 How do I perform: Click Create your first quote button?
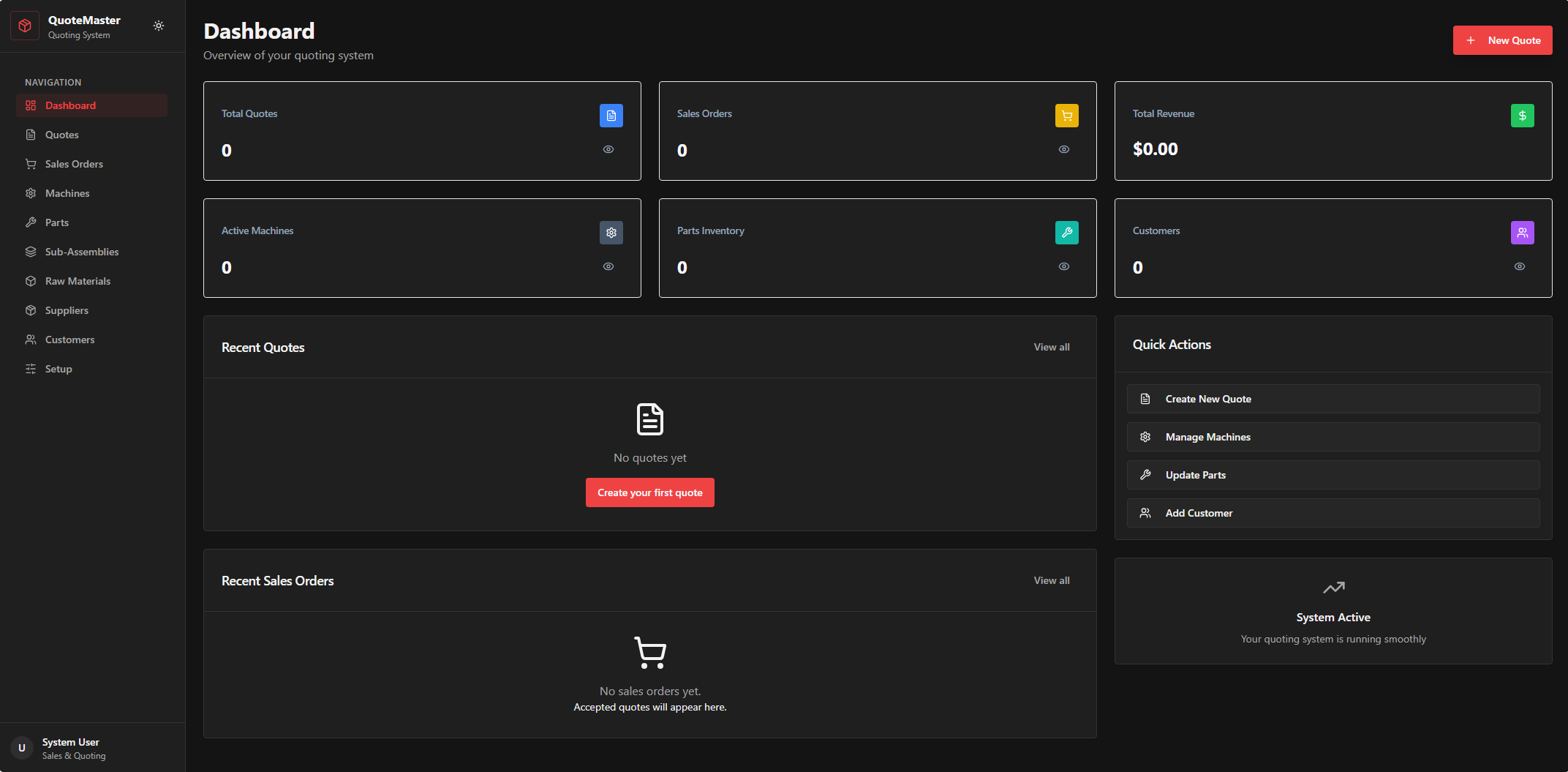(x=649, y=492)
